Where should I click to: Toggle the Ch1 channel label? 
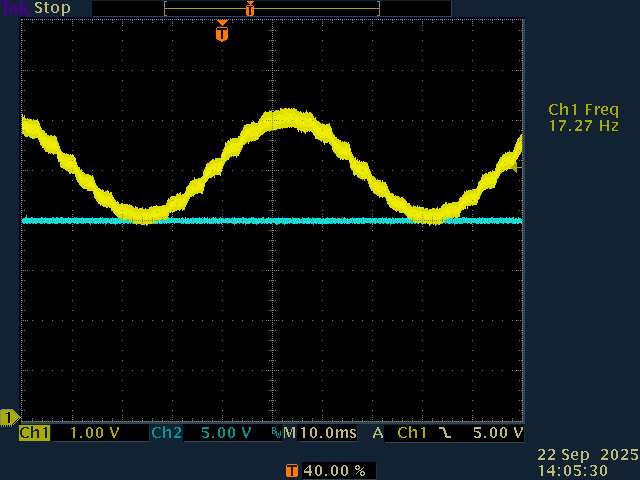tap(34, 433)
